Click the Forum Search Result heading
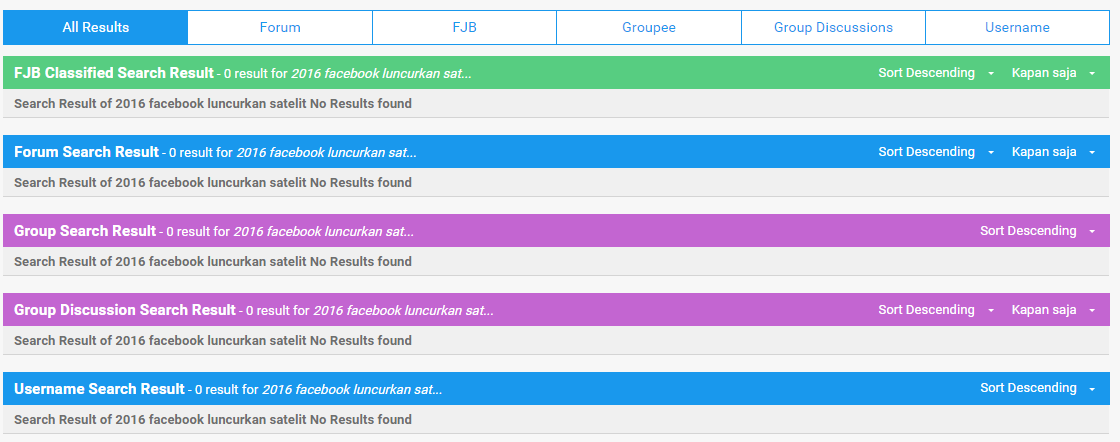The width and height of the screenshot is (1120, 442). point(86,152)
